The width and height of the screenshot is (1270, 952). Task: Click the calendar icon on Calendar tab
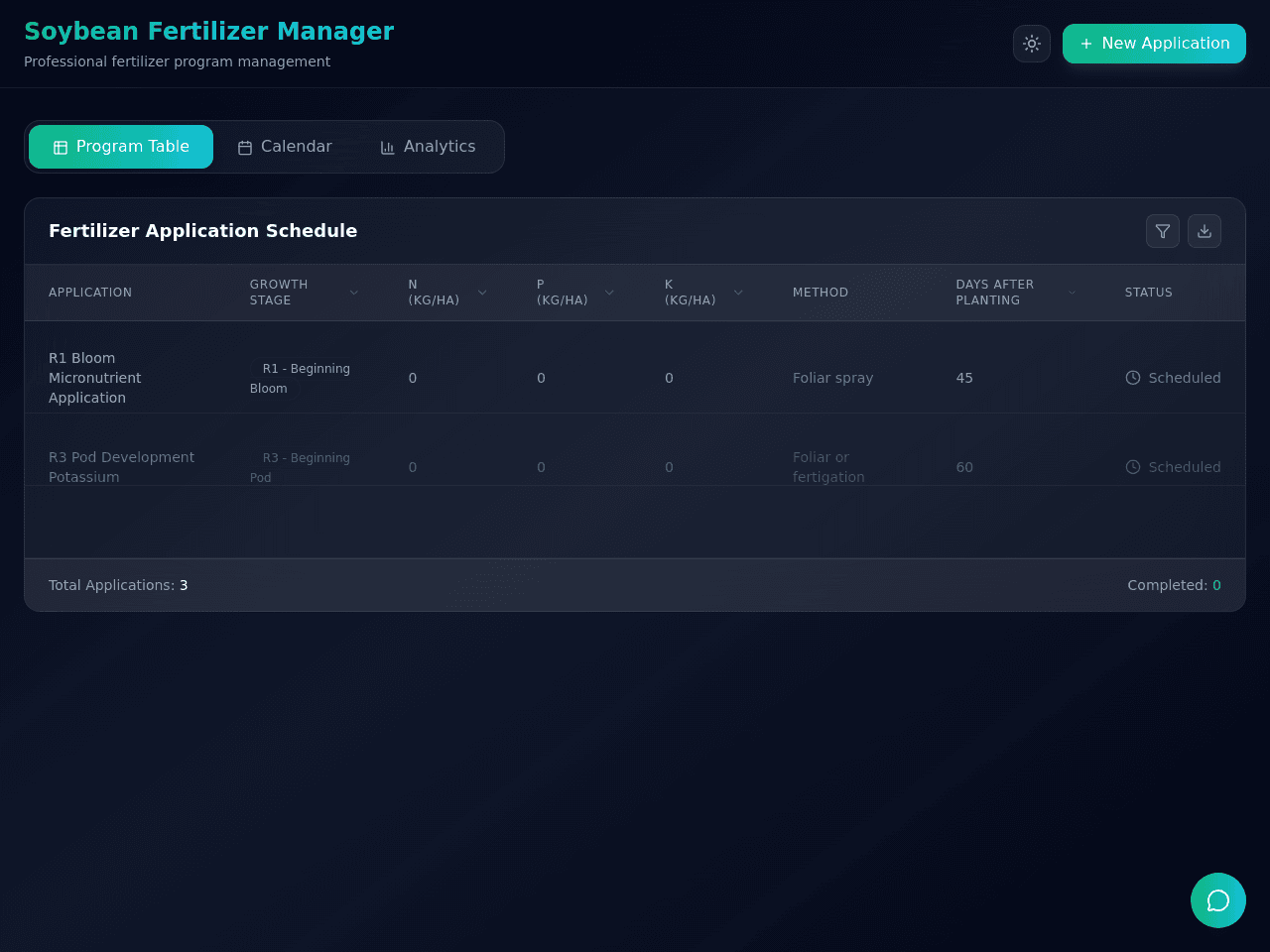245,148
